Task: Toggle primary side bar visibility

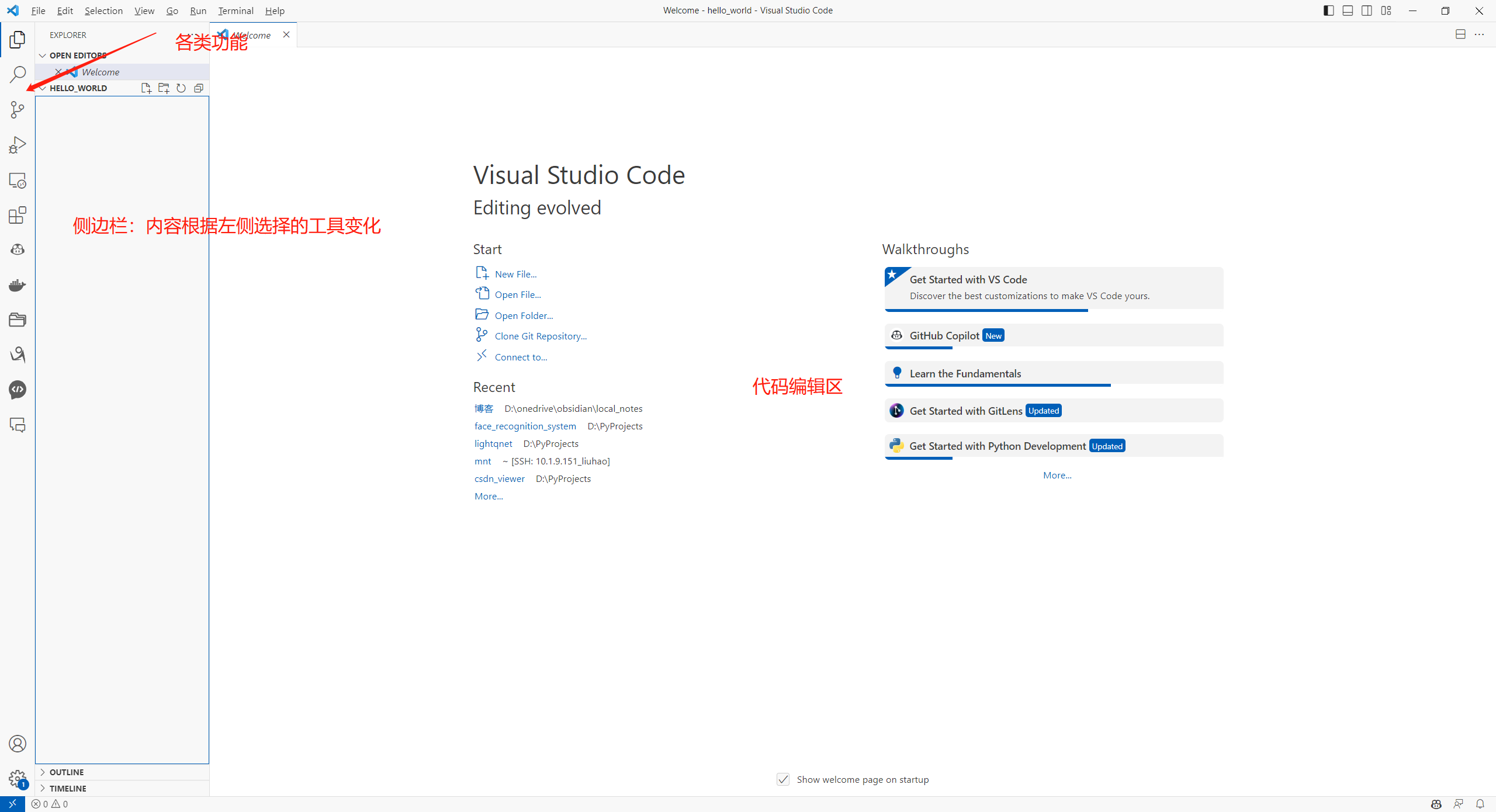Action: [x=1329, y=11]
